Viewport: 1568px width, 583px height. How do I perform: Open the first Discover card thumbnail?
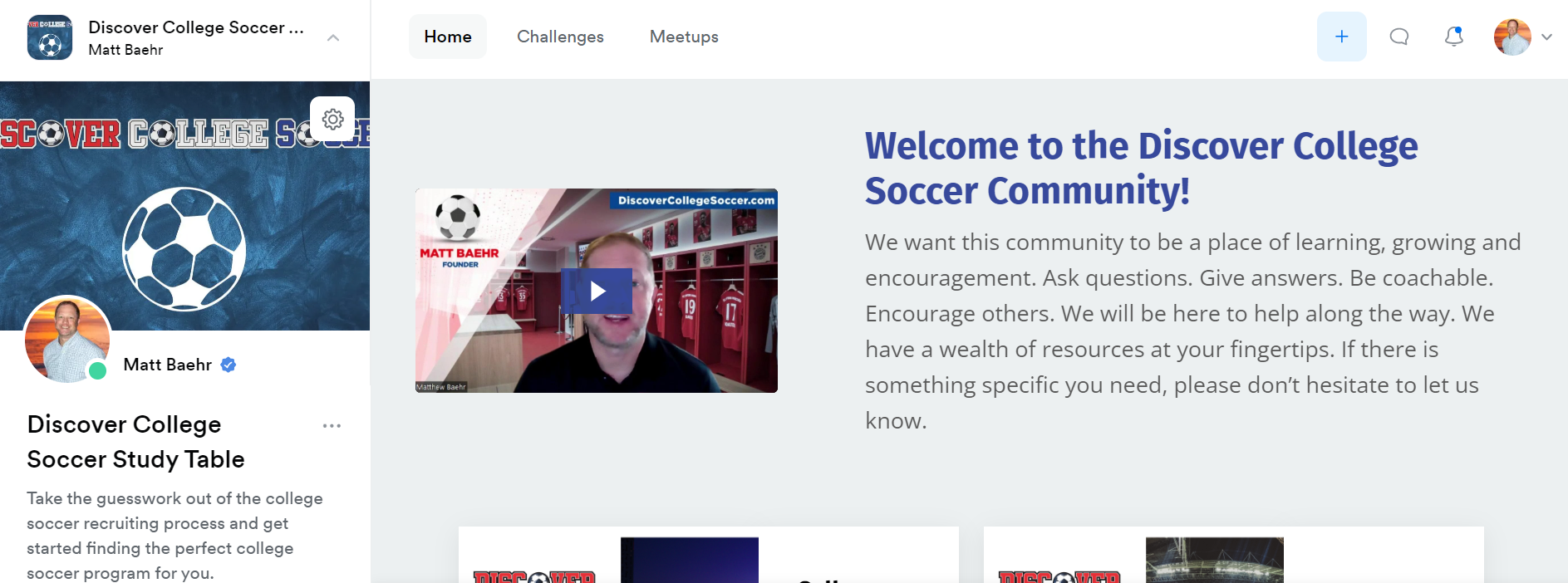coord(690,560)
